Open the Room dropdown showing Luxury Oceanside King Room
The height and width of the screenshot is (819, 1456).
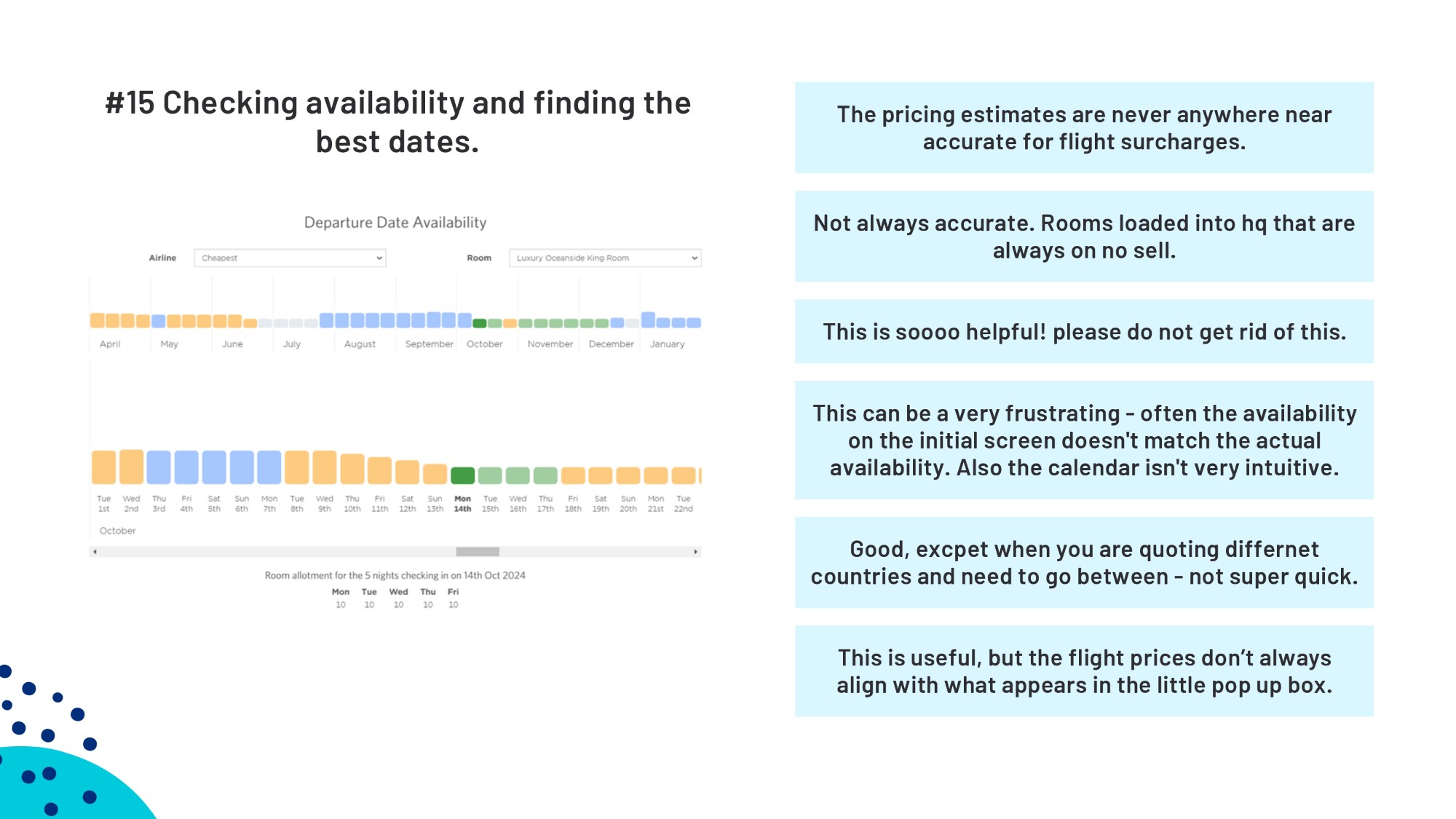click(606, 258)
